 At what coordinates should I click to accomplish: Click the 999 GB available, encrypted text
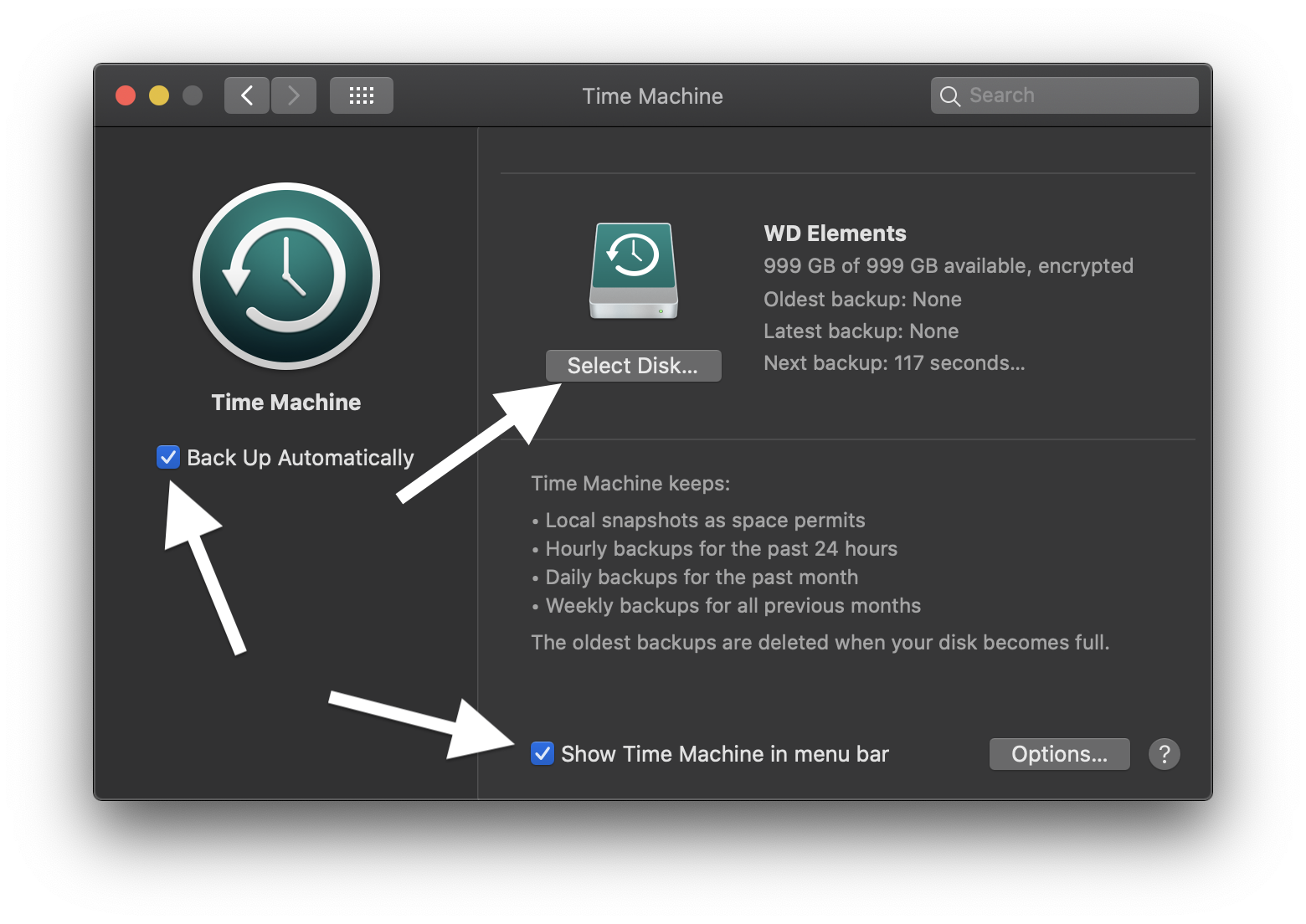[x=949, y=266]
